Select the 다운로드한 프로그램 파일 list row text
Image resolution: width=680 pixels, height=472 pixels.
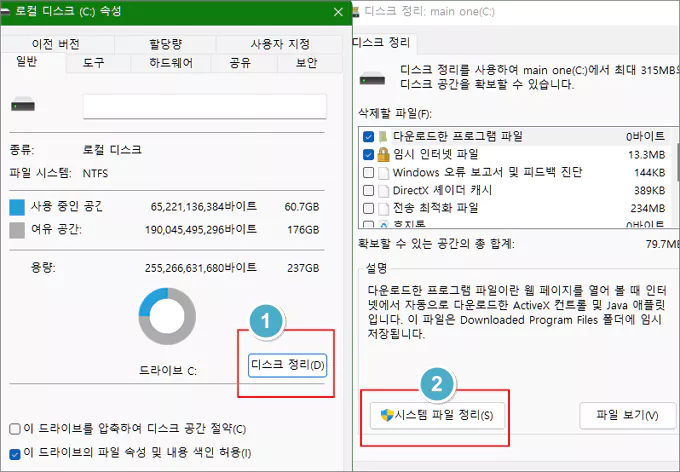click(x=458, y=136)
